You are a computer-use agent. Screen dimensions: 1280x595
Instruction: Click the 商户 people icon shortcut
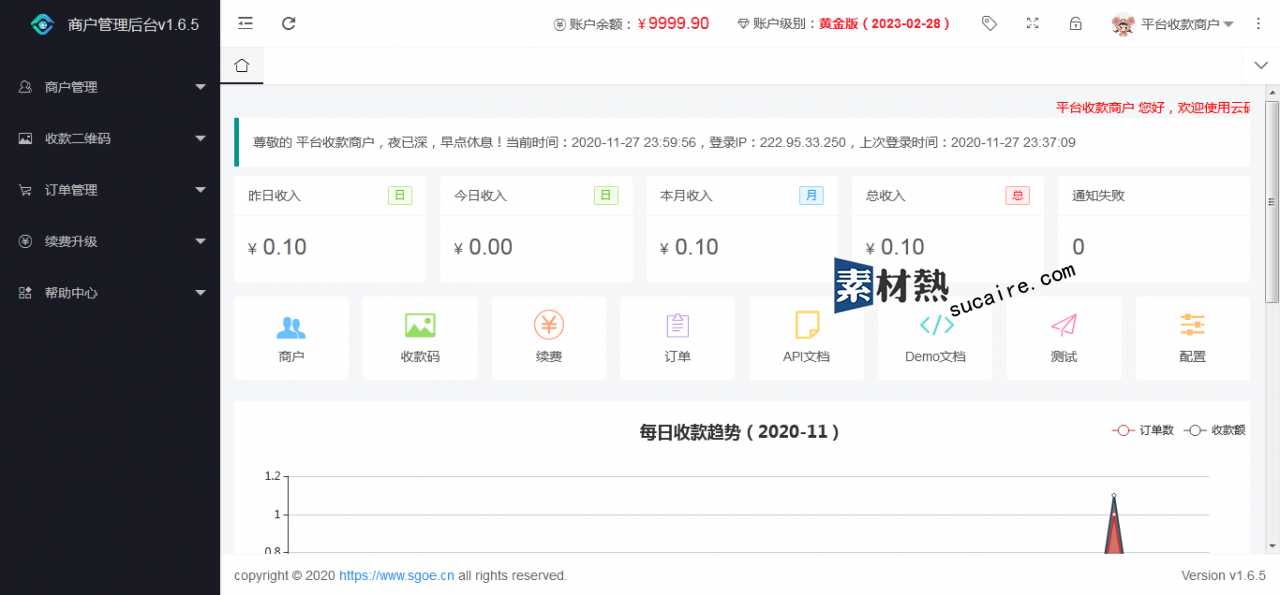tap(291, 326)
